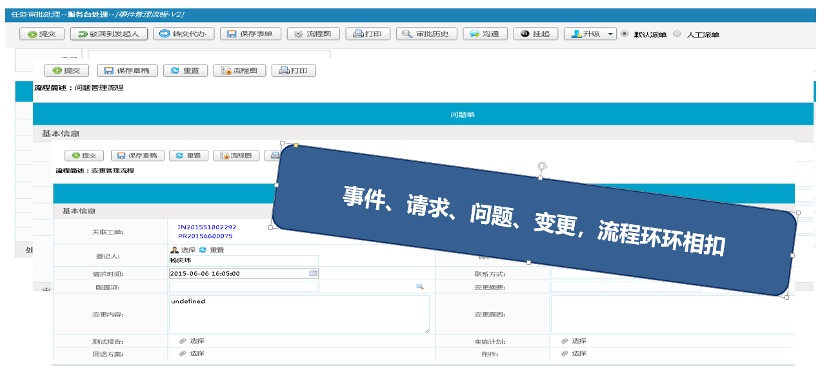Open linked ticket PR20156600075

pos(205,236)
